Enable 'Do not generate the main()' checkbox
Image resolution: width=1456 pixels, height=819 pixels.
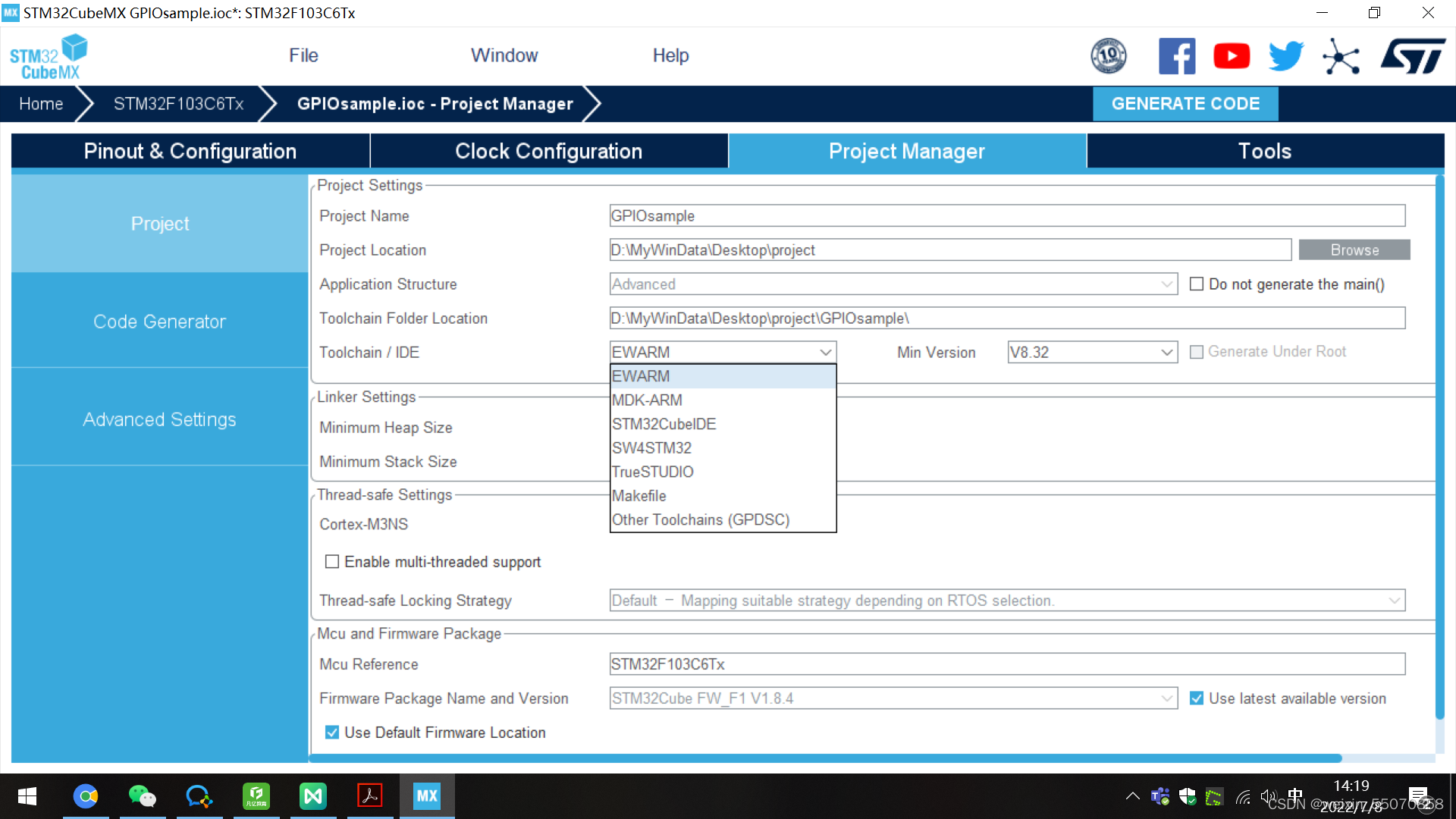[x=1197, y=284]
